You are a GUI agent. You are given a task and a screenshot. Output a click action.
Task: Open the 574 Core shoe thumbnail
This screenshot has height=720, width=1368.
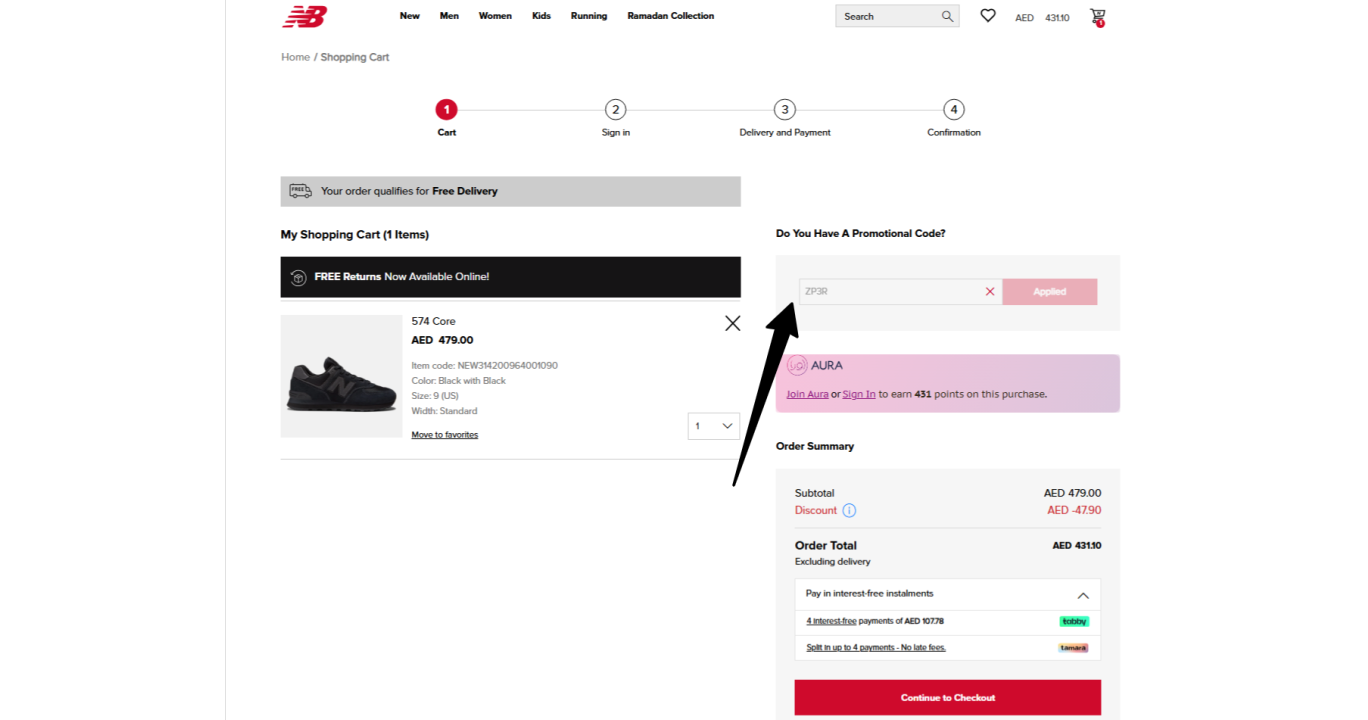341,377
